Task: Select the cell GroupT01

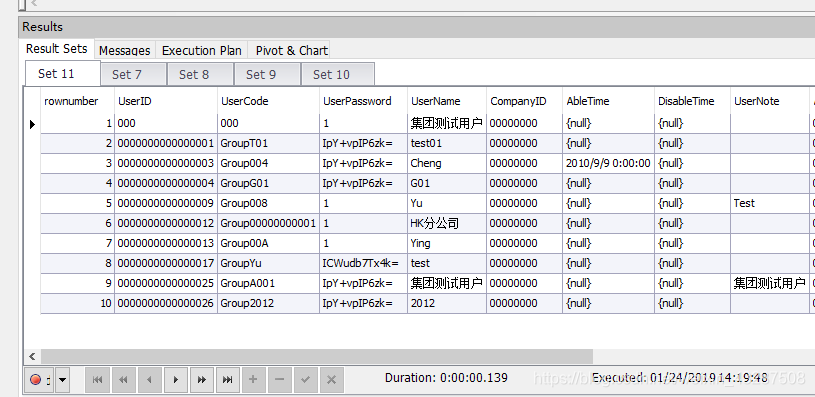Action: pyautogui.click(x=268, y=143)
